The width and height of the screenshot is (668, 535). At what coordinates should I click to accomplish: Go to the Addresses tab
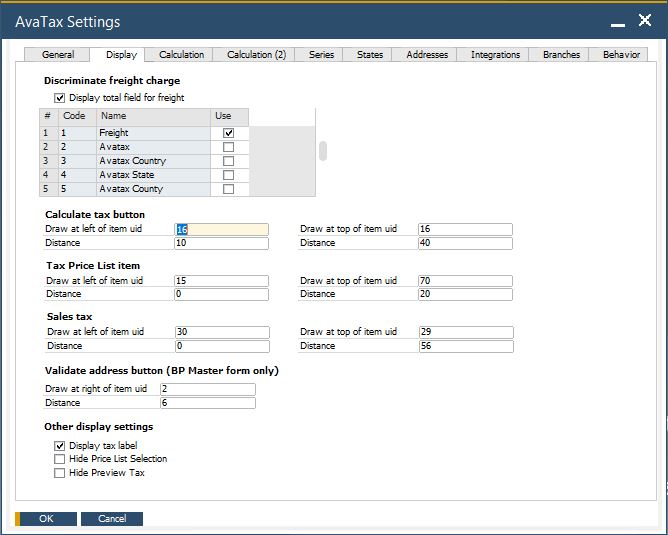[x=424, y=55]
